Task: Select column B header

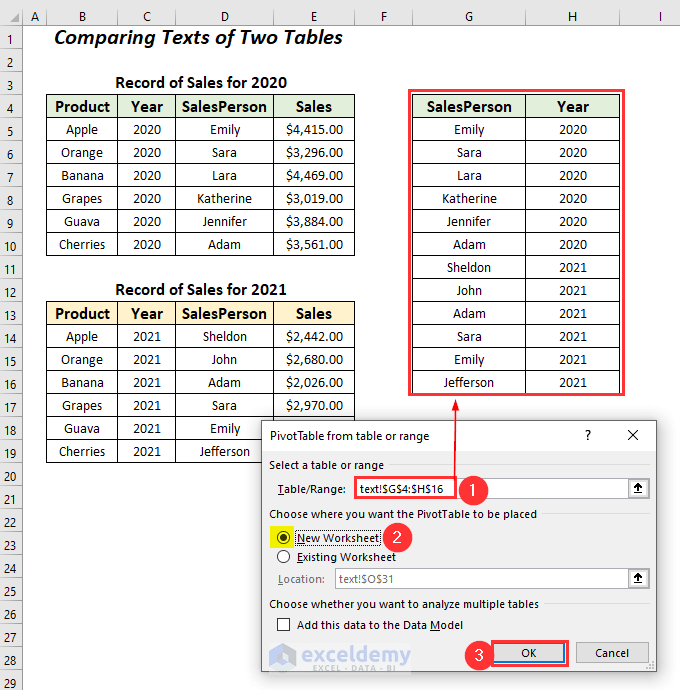Action: tap(82, 17)
